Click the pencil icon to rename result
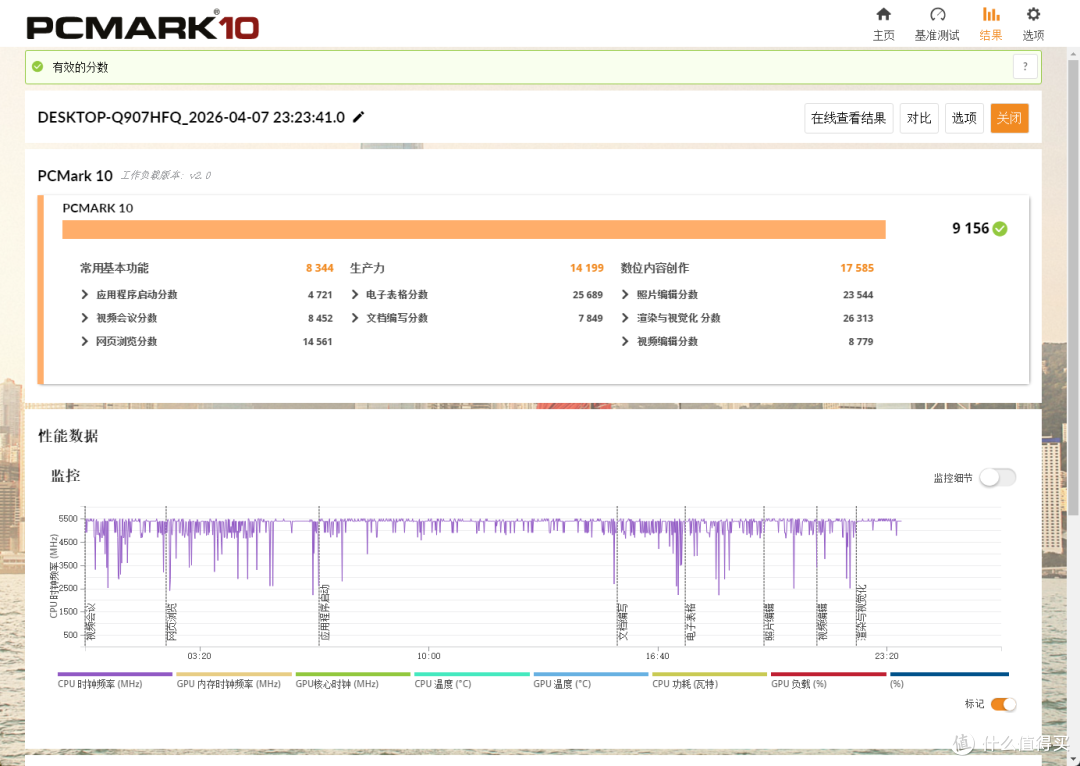The image size is (1080, 766). point(358,117)
